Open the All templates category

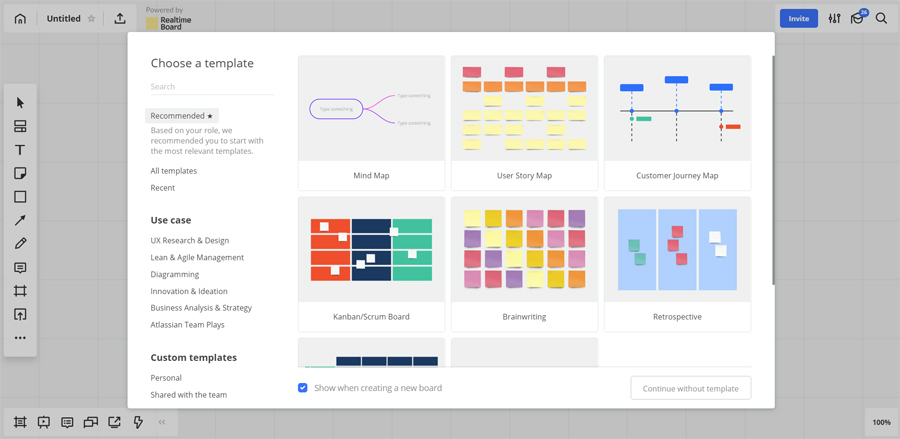[x=174, y=171]
